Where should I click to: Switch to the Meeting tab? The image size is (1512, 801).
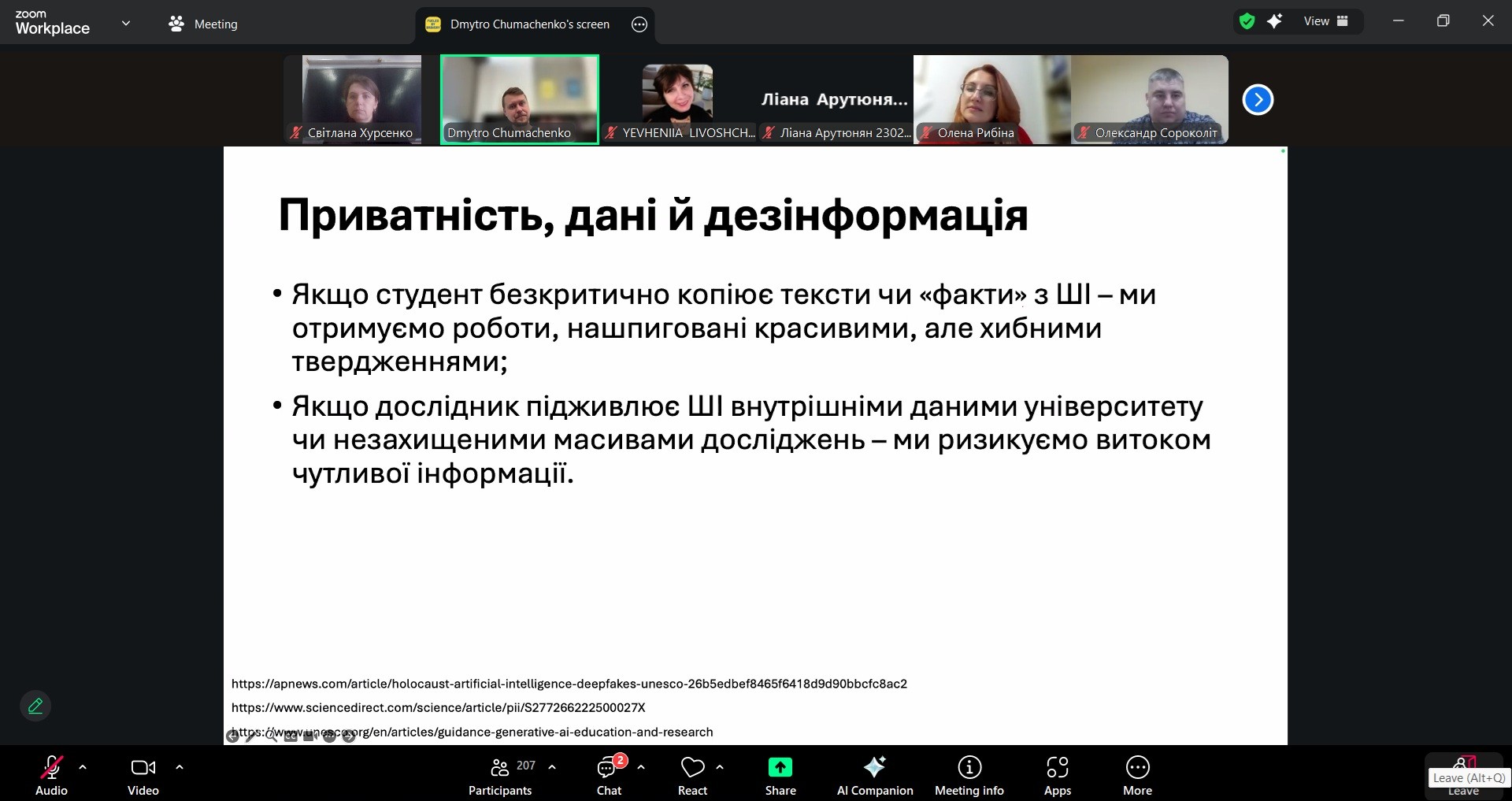(203, 24)
